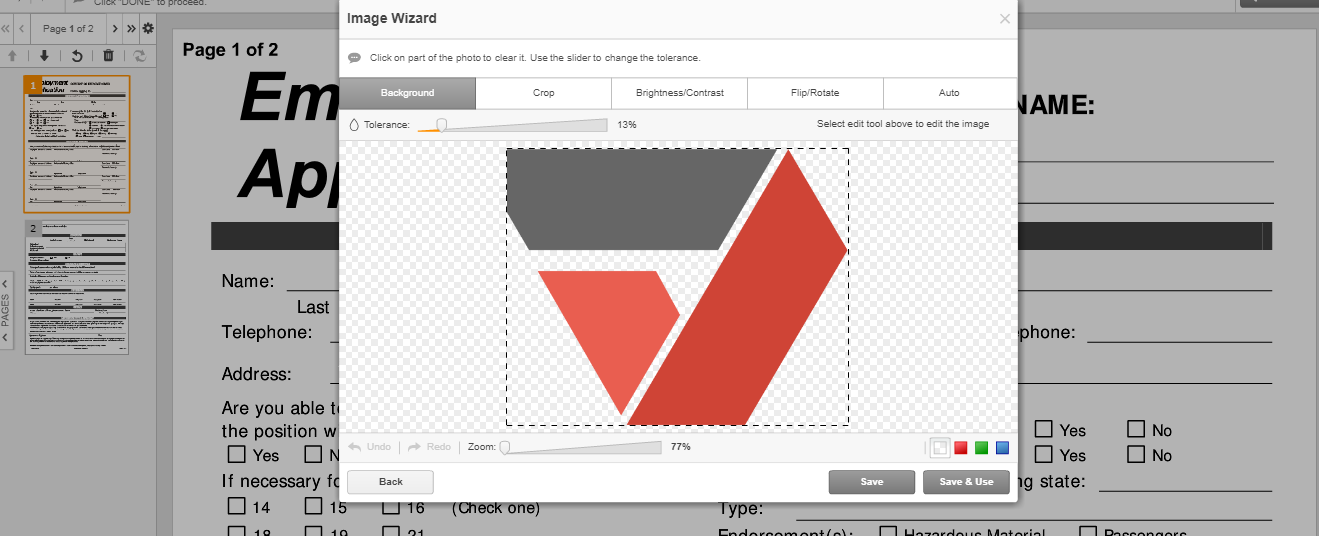Screen dimensions: 1319x536
Task: Click the 'Page 1 of 2' document heading
Action: [x=231, y=50]
